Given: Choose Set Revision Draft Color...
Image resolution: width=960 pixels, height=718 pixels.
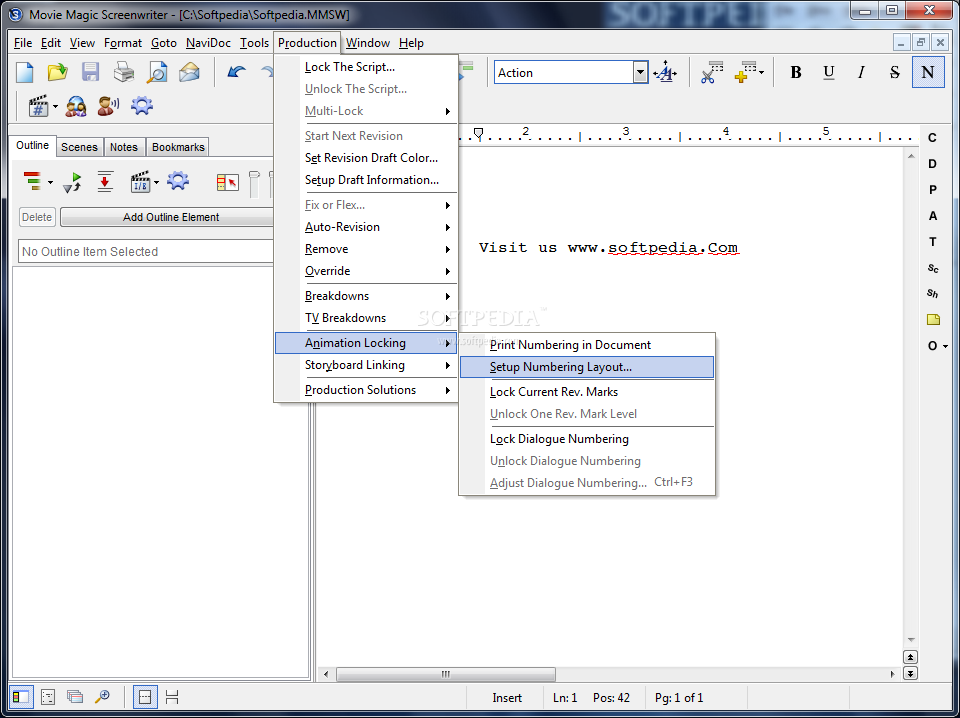Looking at the screenshot, I should click(366, 158).
